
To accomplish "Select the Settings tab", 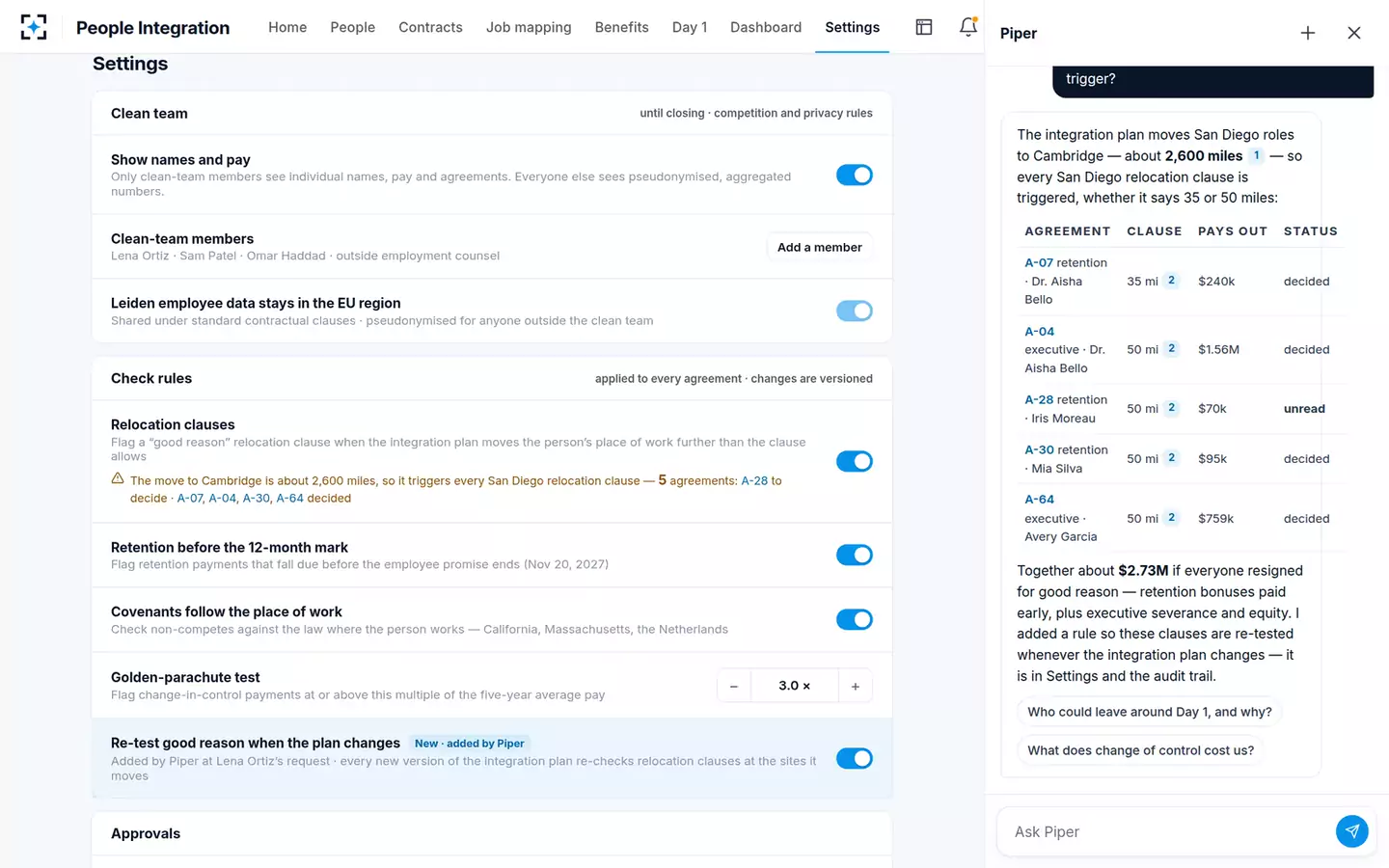I will click(x=852, y=27).
